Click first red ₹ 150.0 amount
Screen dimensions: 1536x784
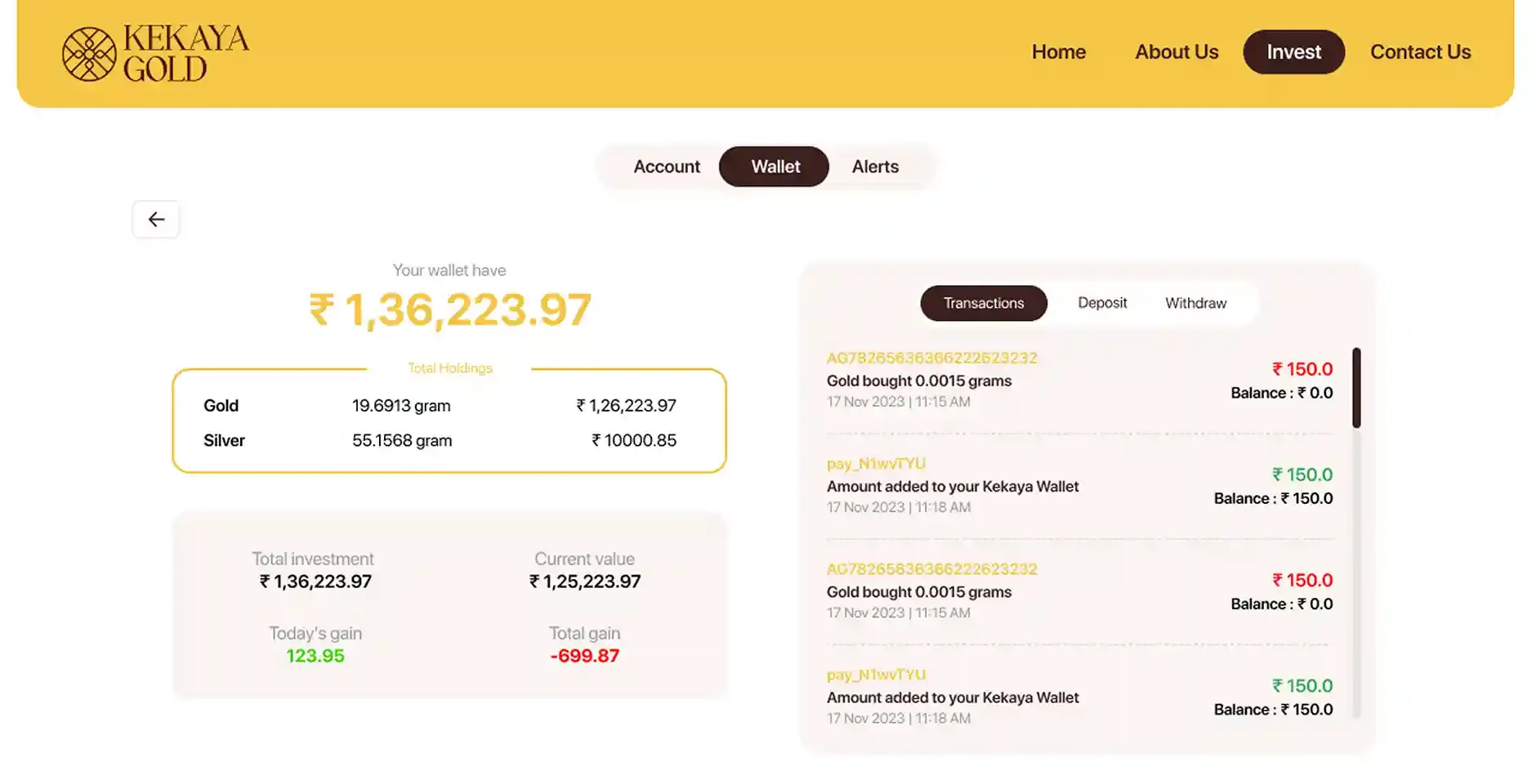1302,369
